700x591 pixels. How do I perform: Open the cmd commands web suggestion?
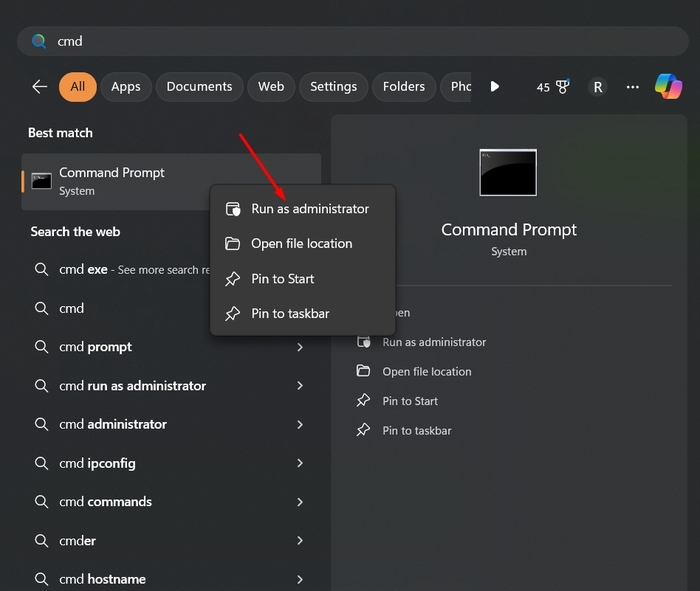[171, 502]
